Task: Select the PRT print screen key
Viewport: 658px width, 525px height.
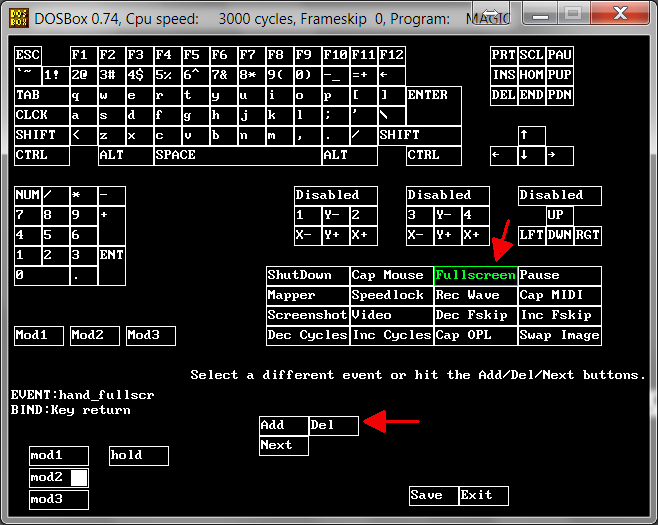Action: [x=504, y=56]
